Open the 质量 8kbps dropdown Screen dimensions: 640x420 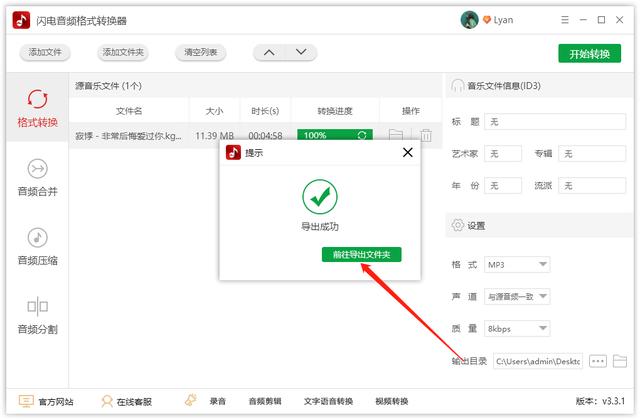coord(517,329)
